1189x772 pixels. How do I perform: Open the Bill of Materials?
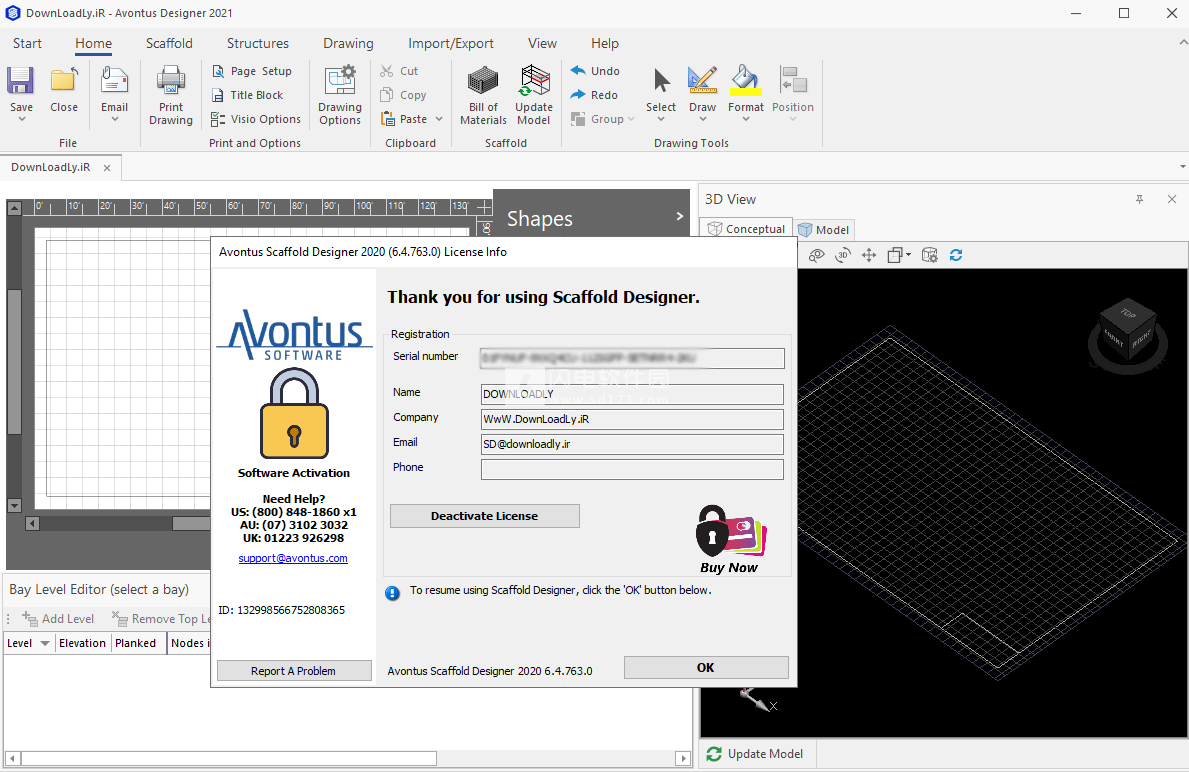pyautogui.click(x=483, y=95)
